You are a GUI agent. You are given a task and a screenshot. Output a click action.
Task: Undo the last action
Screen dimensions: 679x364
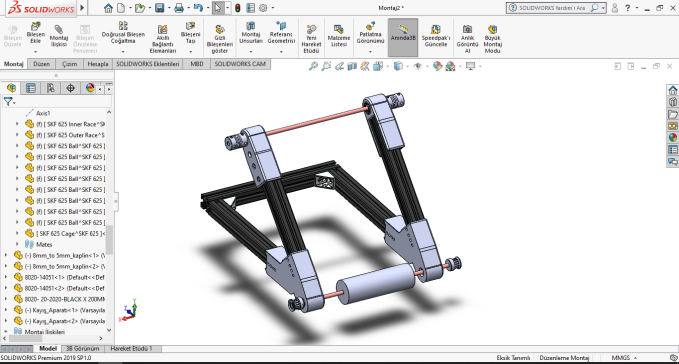(198, 8)
